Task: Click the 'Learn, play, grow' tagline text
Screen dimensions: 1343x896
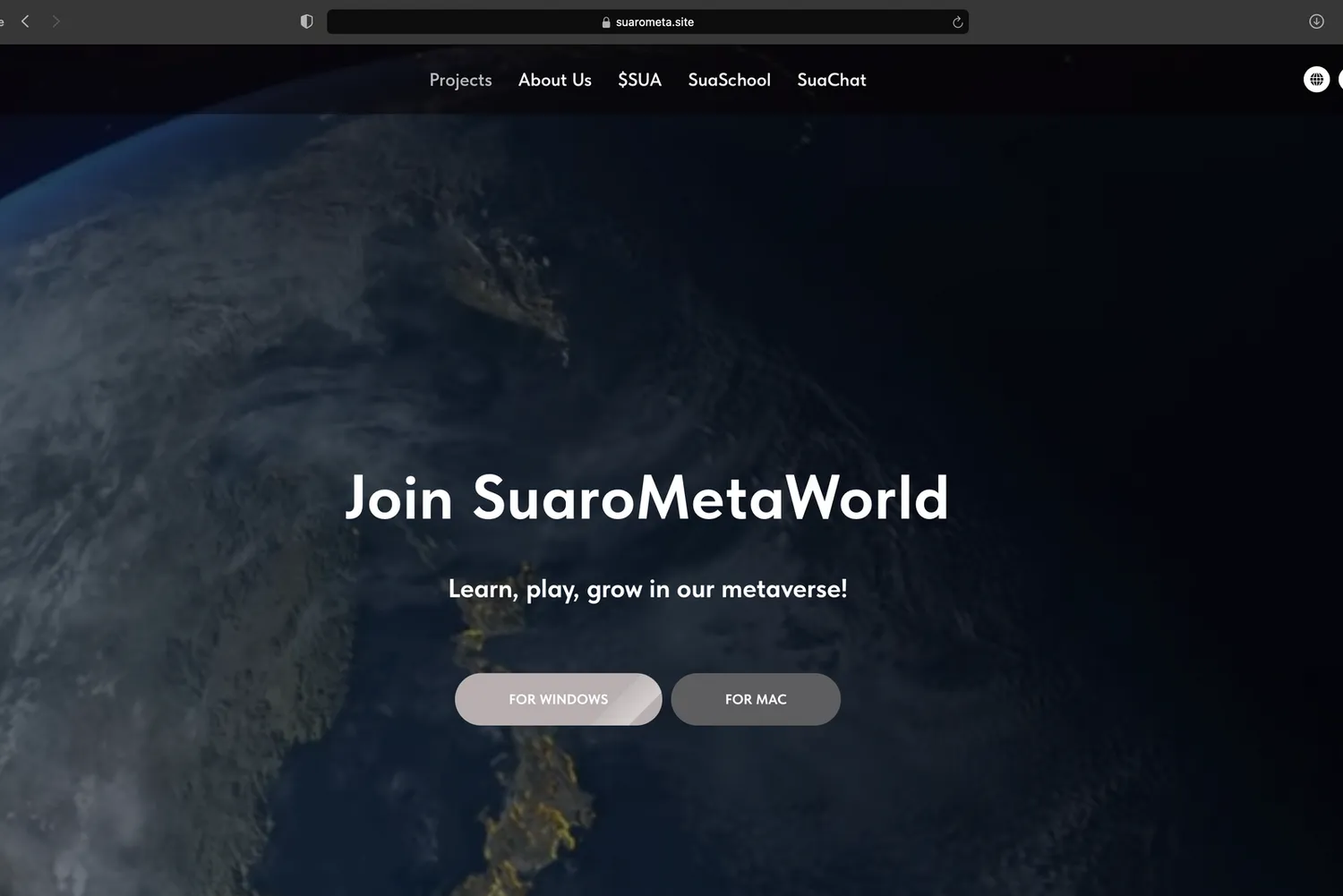Action: pyautogui.click(x=647, y=589)
